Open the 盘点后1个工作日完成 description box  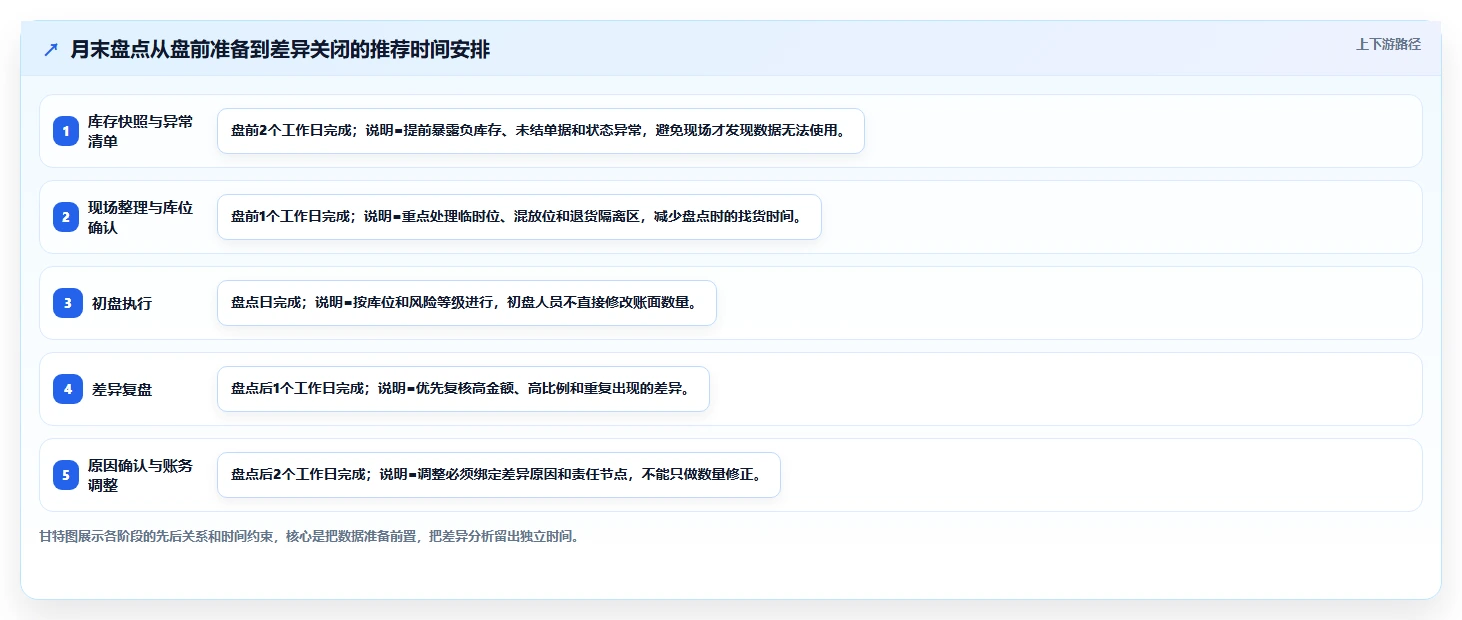(463, 389)
